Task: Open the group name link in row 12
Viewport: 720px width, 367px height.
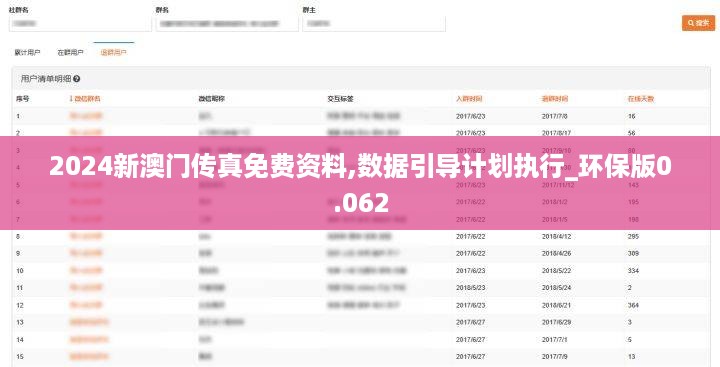Action: pos(86,305)
